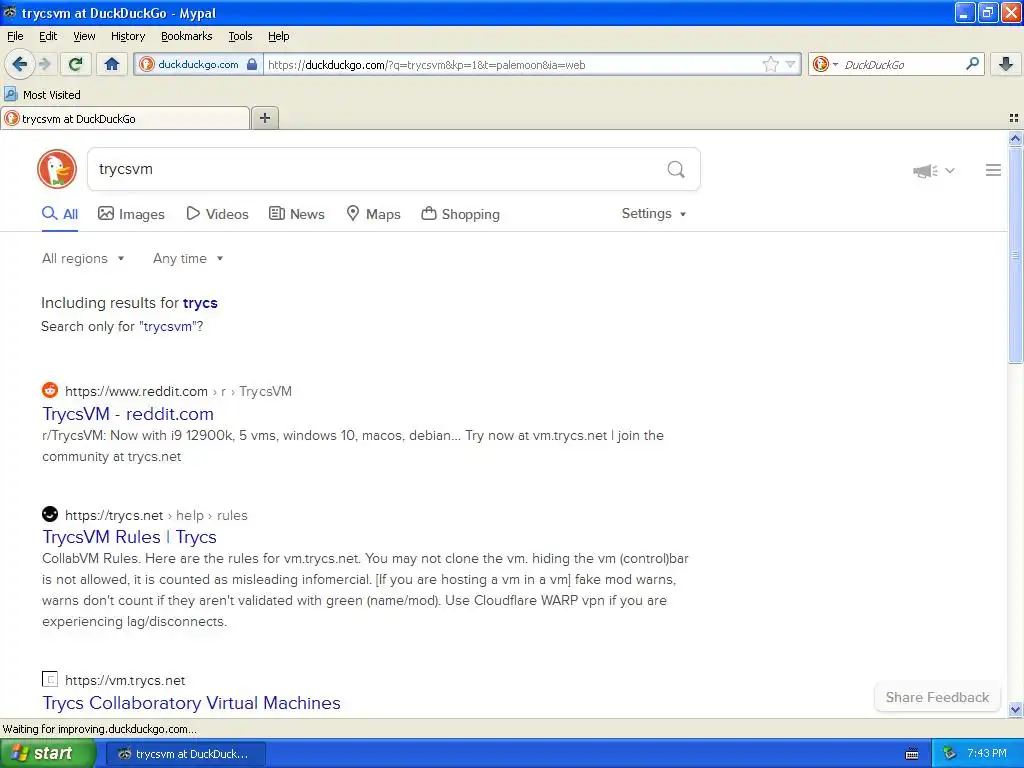Open the Edit menu

[x=48, y=36]
